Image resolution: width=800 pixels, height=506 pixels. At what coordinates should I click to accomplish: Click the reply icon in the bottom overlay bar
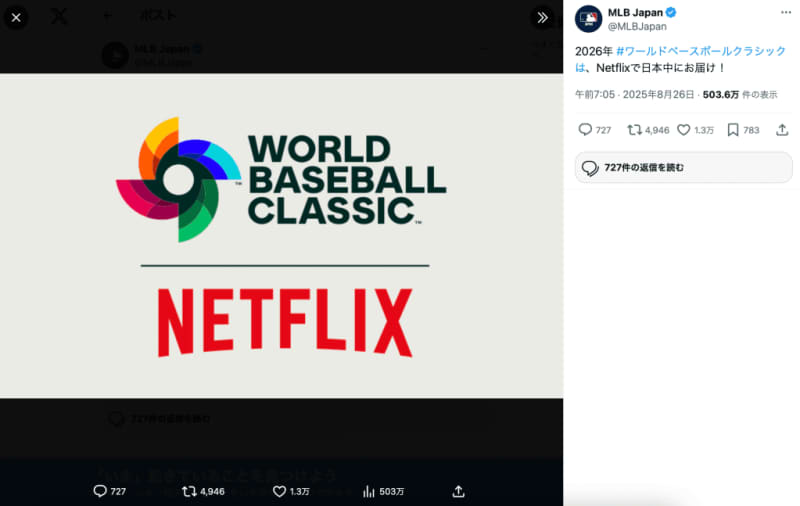[100, 491]
